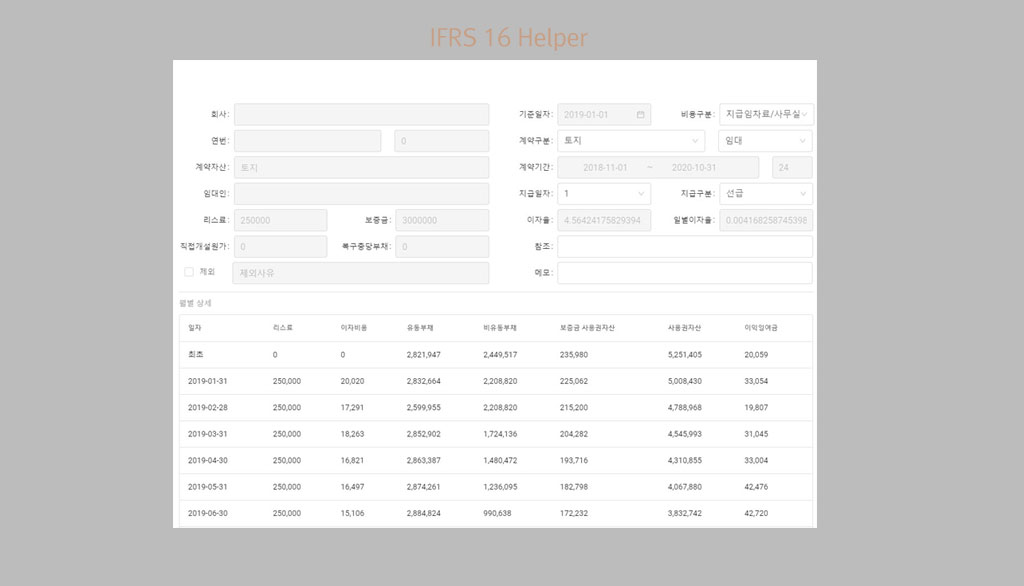This screenshot has height=586, width=1024.
Task: Open the 비용구분 dropdown
Action: (765, 115)
